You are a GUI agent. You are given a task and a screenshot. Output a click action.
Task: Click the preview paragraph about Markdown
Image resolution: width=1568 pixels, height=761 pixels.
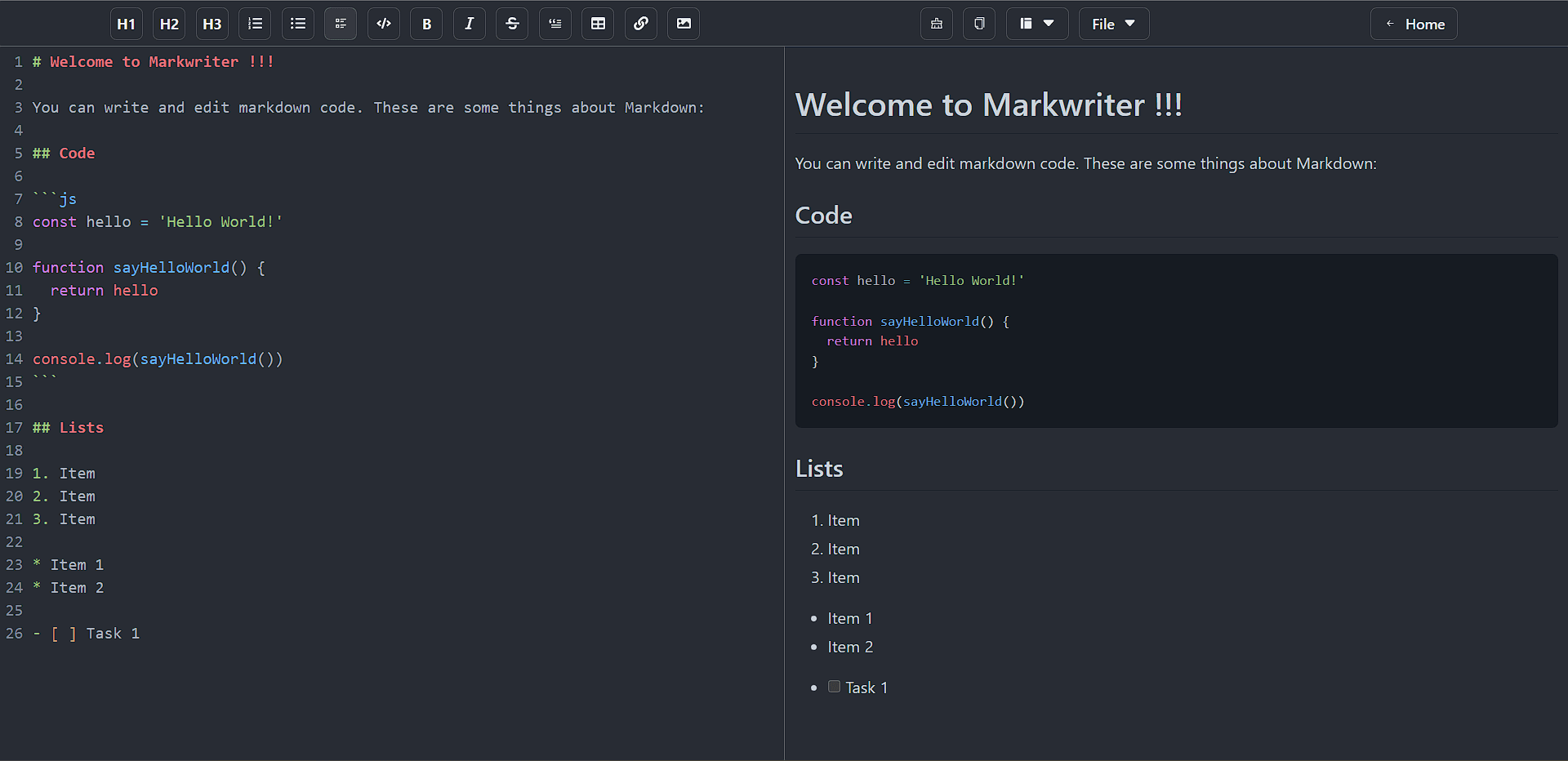(x=1086, y=164)
